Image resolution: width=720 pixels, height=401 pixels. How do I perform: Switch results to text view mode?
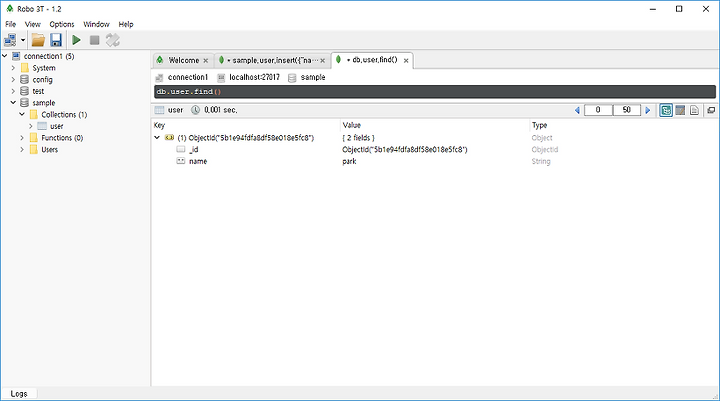point(694,110)
